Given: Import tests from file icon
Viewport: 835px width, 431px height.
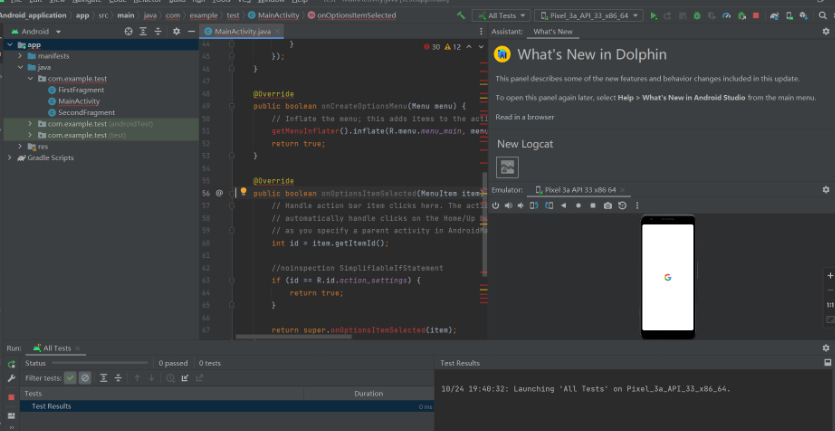Looking at the screenshot, I should [x=185, y=378].
